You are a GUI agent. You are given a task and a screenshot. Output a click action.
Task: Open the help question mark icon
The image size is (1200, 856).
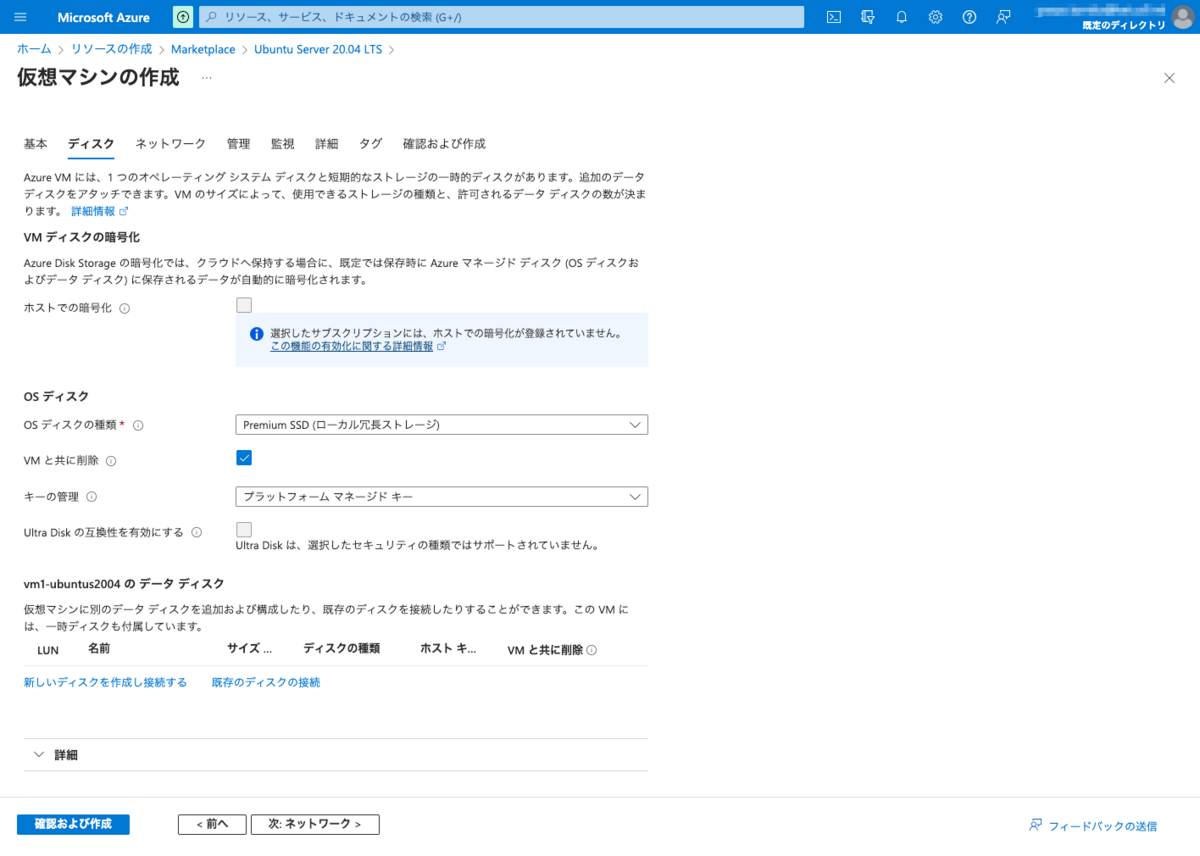[969, 17]
